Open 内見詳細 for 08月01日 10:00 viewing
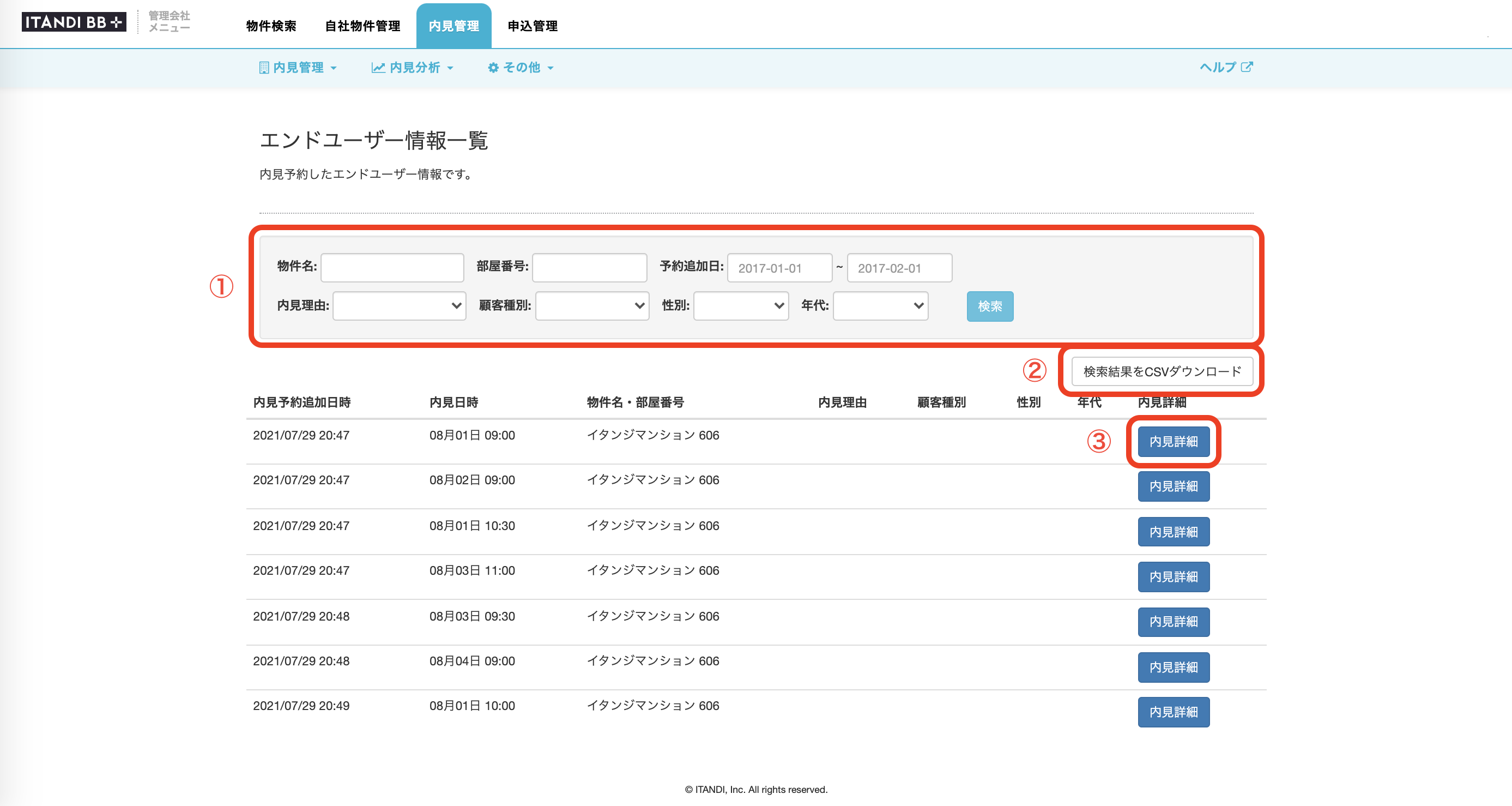Viewport: 1512px width, 806px height. [x=1174, y=712]
